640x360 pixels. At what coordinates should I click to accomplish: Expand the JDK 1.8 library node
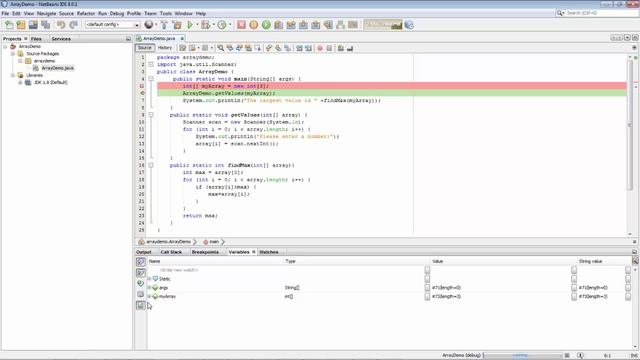20,82
